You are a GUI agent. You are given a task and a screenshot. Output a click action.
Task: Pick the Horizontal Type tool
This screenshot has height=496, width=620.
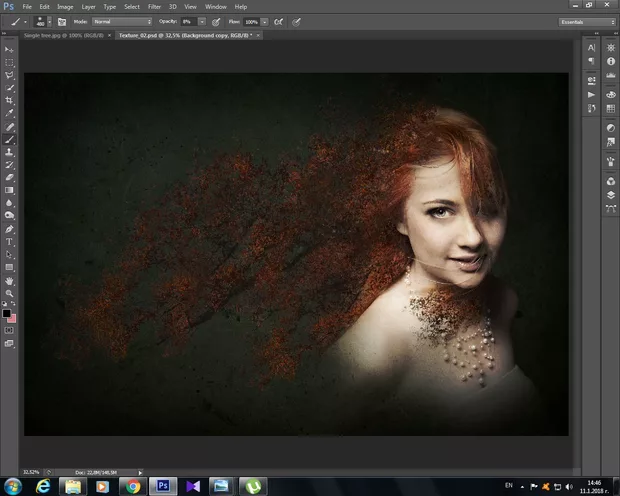[10, 242]
